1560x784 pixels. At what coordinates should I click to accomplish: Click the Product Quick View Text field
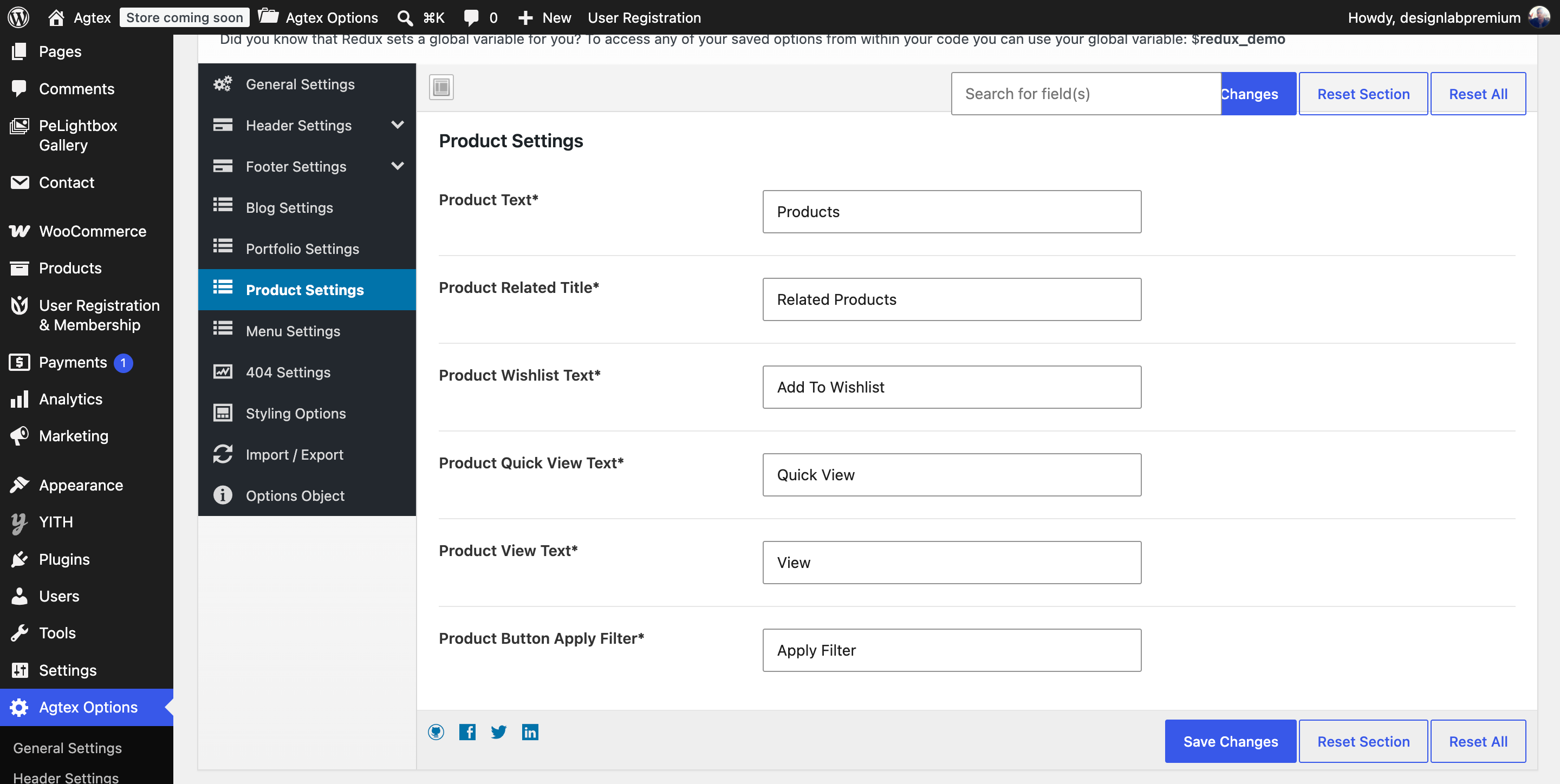pos(952,475)
